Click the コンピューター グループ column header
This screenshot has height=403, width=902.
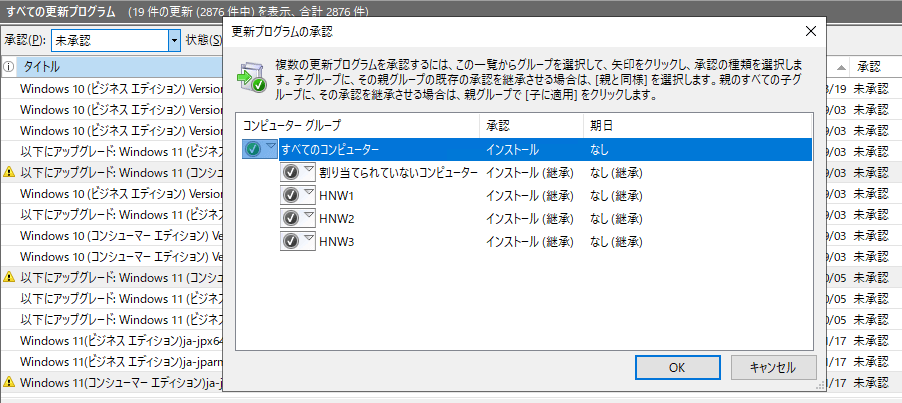tap(358, 125)
